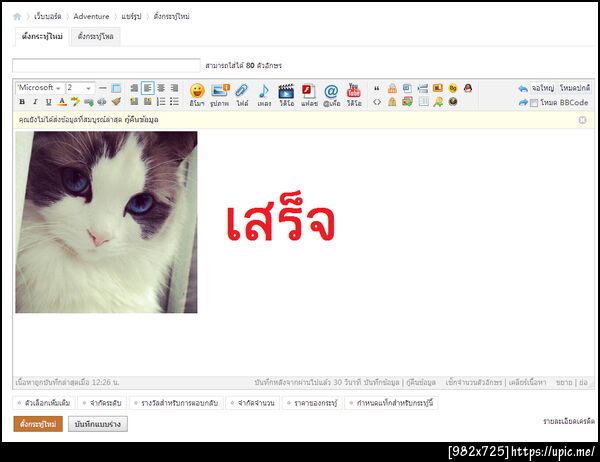The image size is (600, 462).
Task: Expand the ตัวเลือกเพิ่มเติม options section
Action: click(44, 403)
